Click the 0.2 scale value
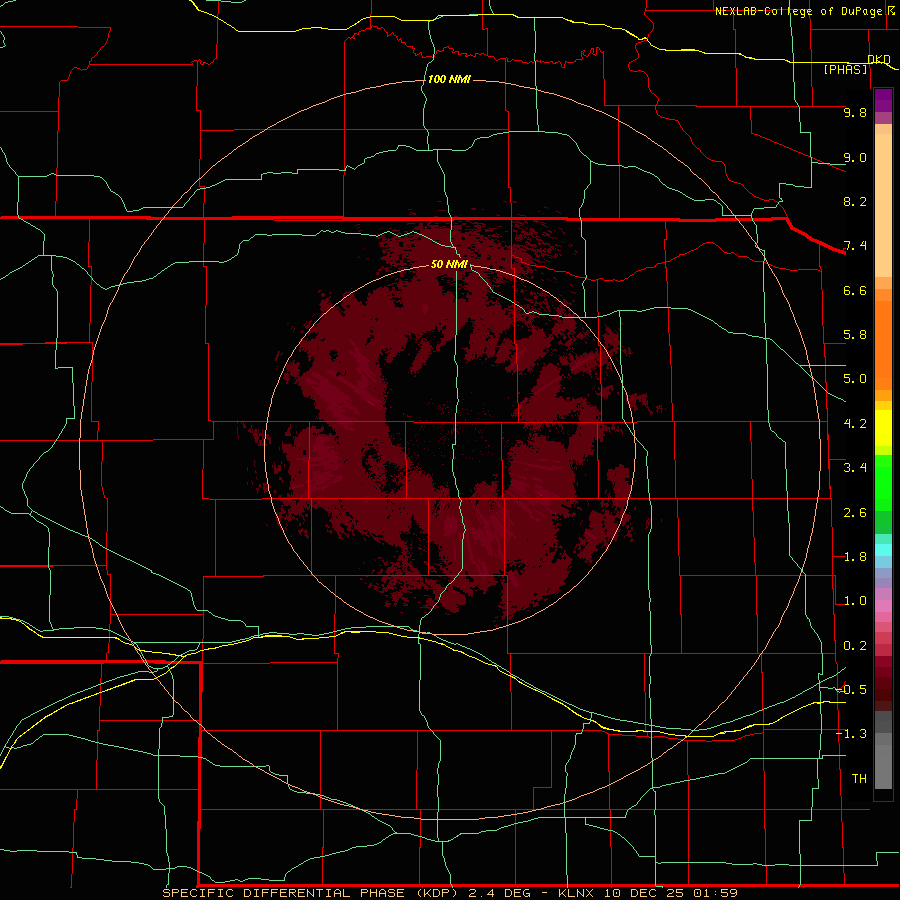 tap(855, 646)
